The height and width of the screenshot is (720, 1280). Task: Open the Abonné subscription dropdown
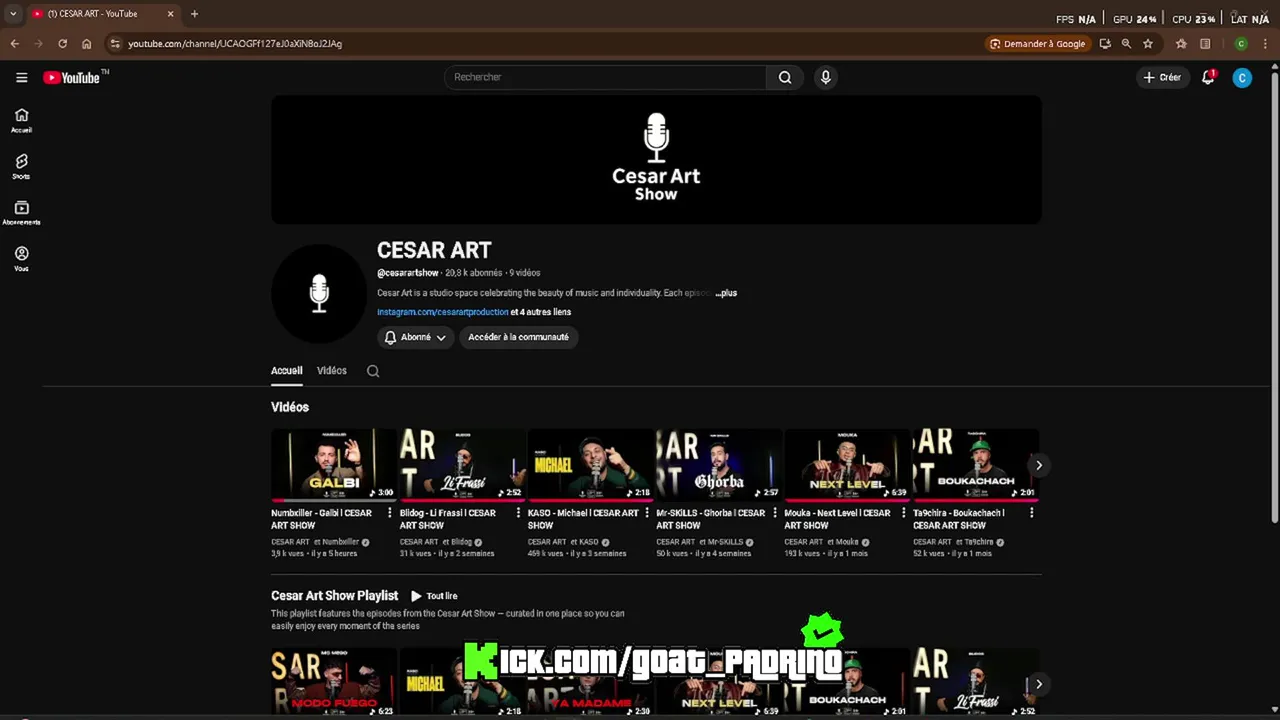(x=415, y=338)
